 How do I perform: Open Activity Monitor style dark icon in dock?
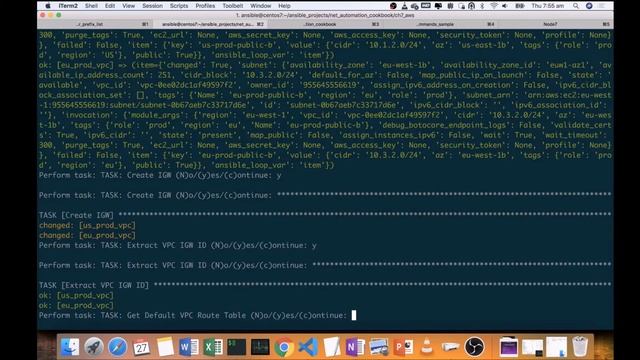coord(260,347)
